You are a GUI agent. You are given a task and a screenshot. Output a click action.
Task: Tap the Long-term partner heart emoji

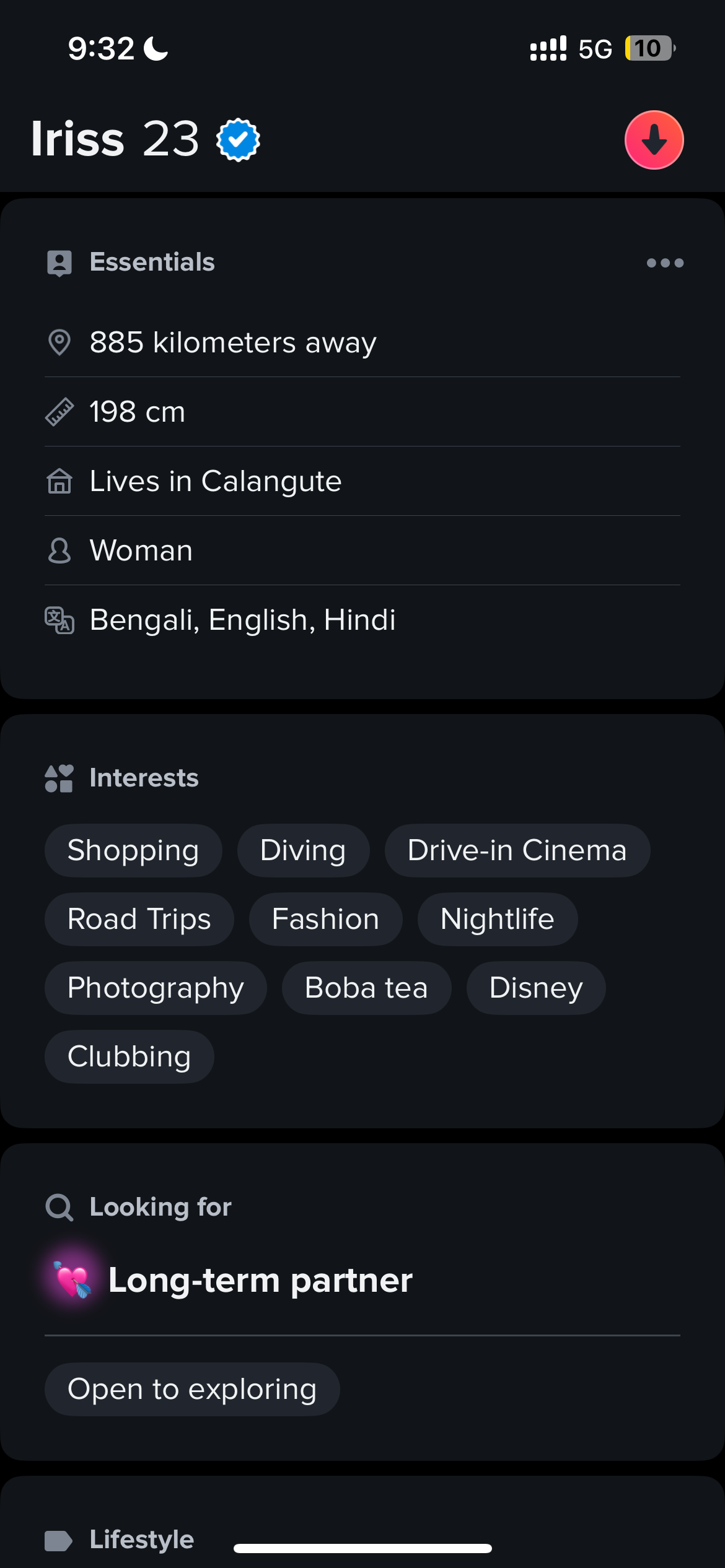pyautogui.click(x=73, y=1280)
